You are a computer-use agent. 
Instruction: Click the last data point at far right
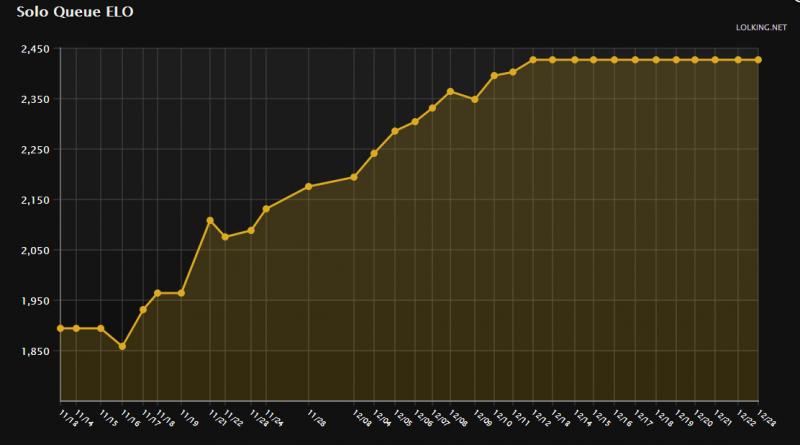pos(758,60)
